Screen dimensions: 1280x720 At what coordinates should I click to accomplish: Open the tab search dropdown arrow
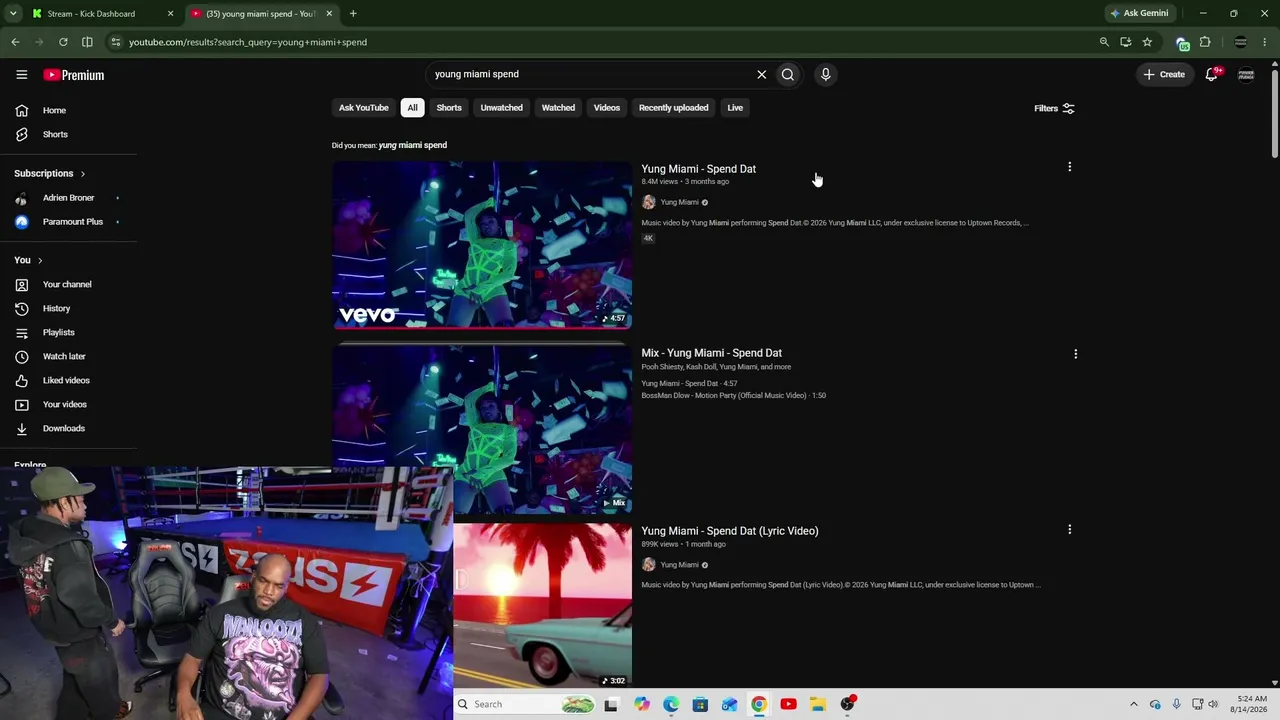click(x=13, y=14)
